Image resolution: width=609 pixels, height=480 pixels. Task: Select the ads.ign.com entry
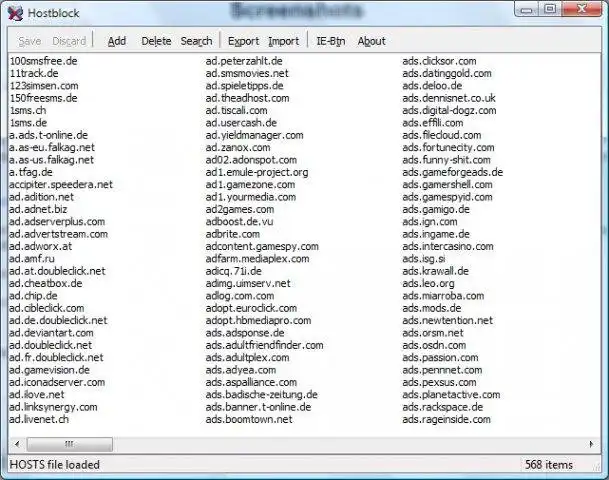[430, 222]
